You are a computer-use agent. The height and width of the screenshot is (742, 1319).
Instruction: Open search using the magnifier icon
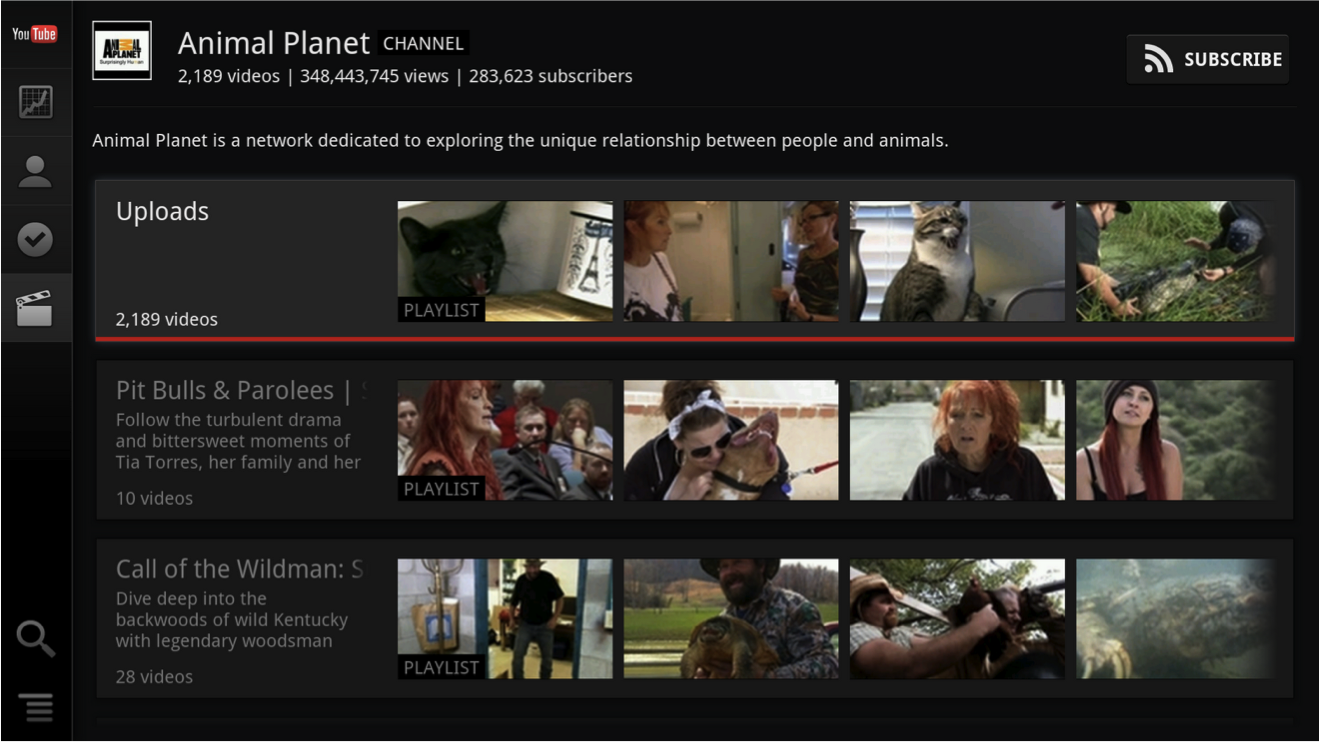[x=35, y=638]
